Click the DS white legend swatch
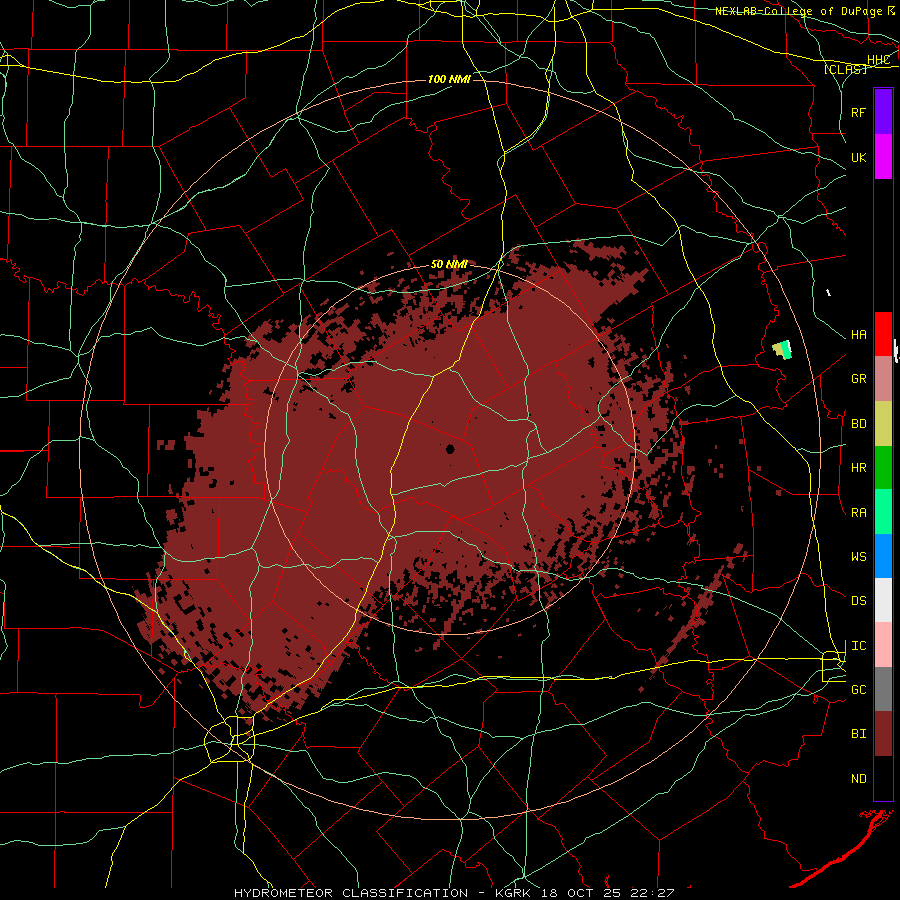 pyautogui.click(x=883, y=600)
